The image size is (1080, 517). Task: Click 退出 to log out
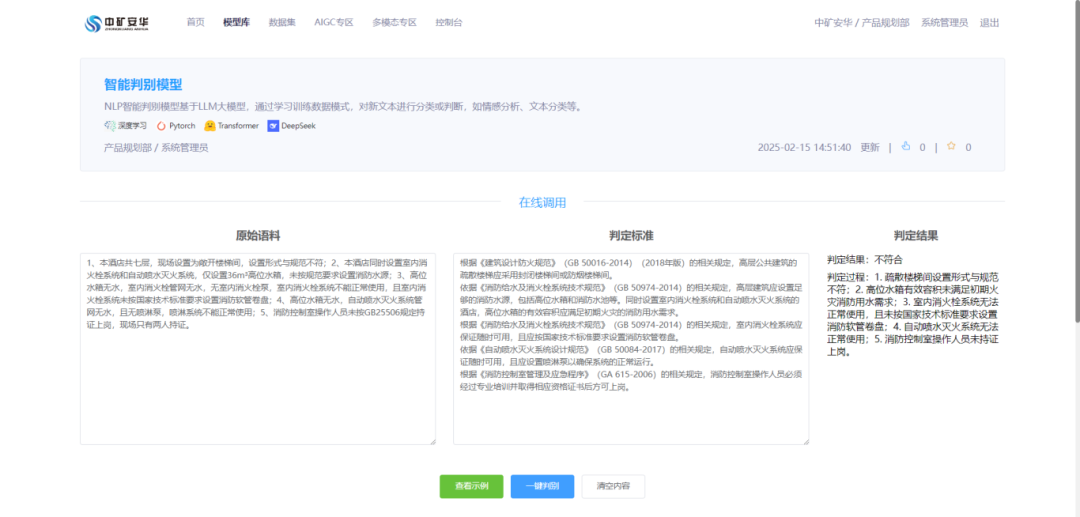[x=989, y=22]
